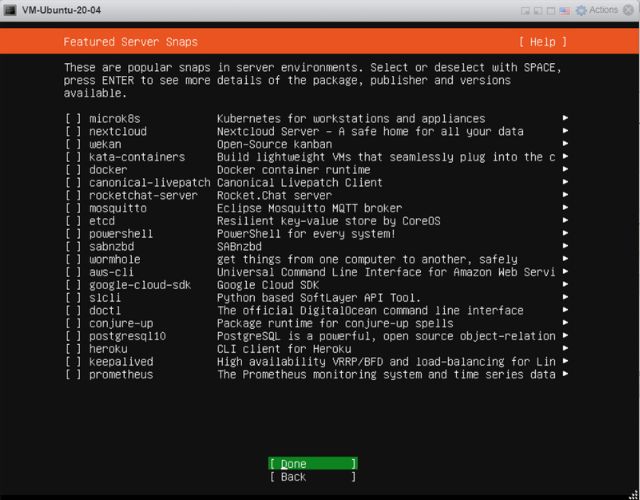This screenshot has width=640, height=500.
Task: Click 'Python based SoftLayer API Tool.' text
Action: click(x=319, y=298)
